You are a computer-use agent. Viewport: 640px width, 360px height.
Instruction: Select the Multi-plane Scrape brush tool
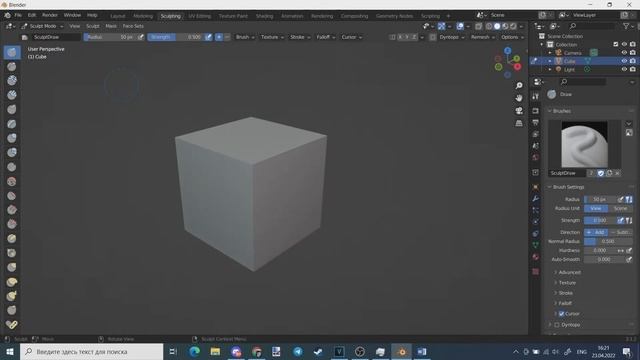(12, 238)
